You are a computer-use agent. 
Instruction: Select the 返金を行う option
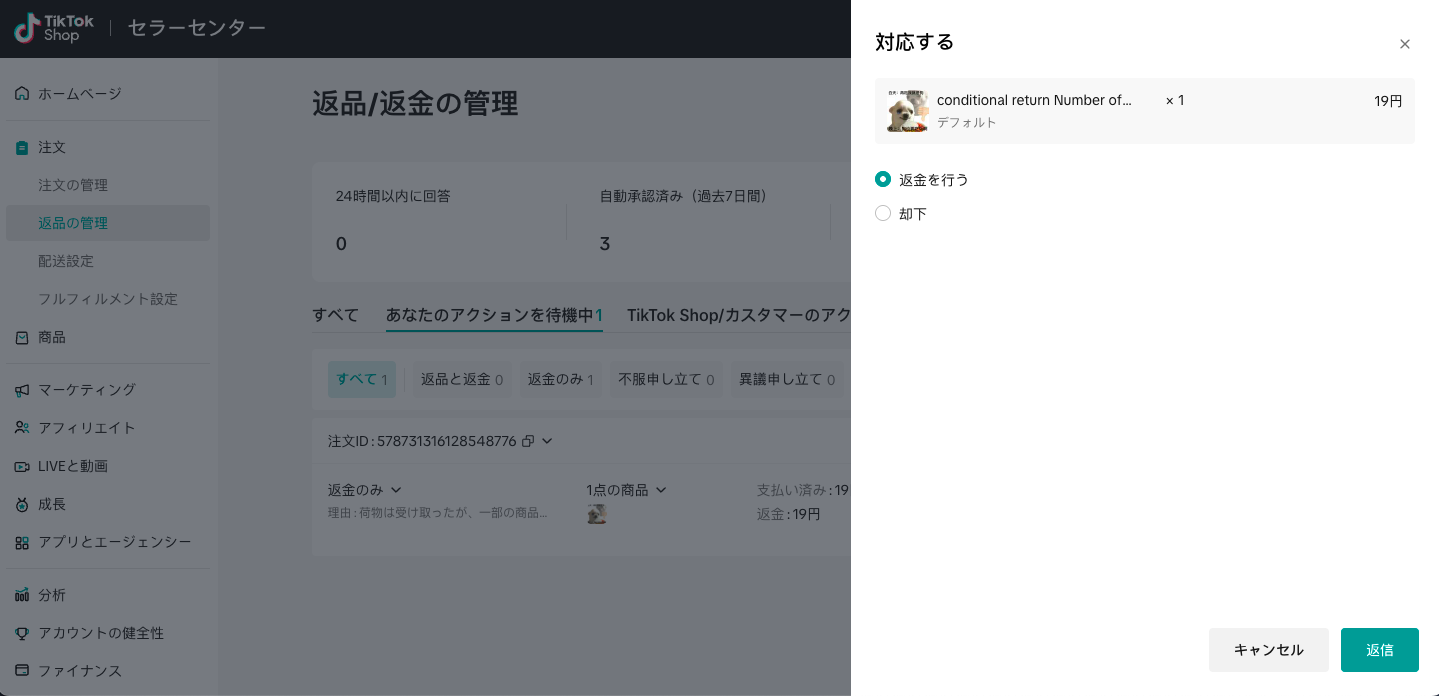point(883,179)
